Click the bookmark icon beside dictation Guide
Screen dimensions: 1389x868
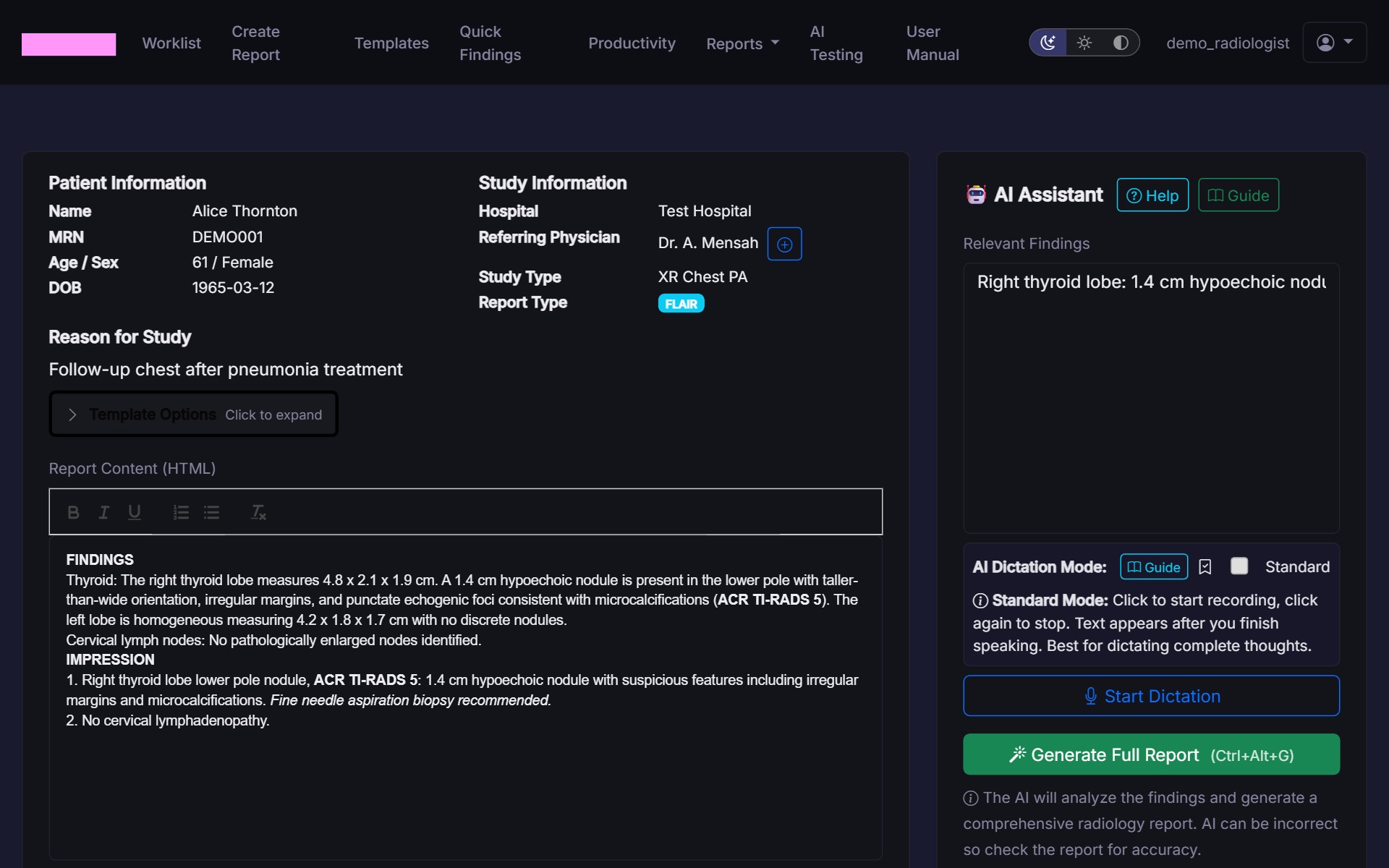(1205, 567)
